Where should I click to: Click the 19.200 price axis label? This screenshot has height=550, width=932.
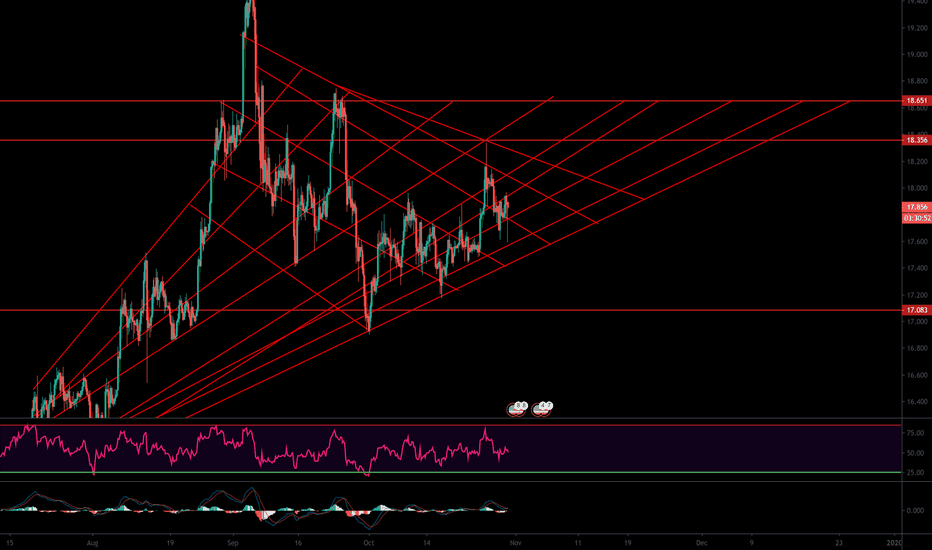coord(917,28)
